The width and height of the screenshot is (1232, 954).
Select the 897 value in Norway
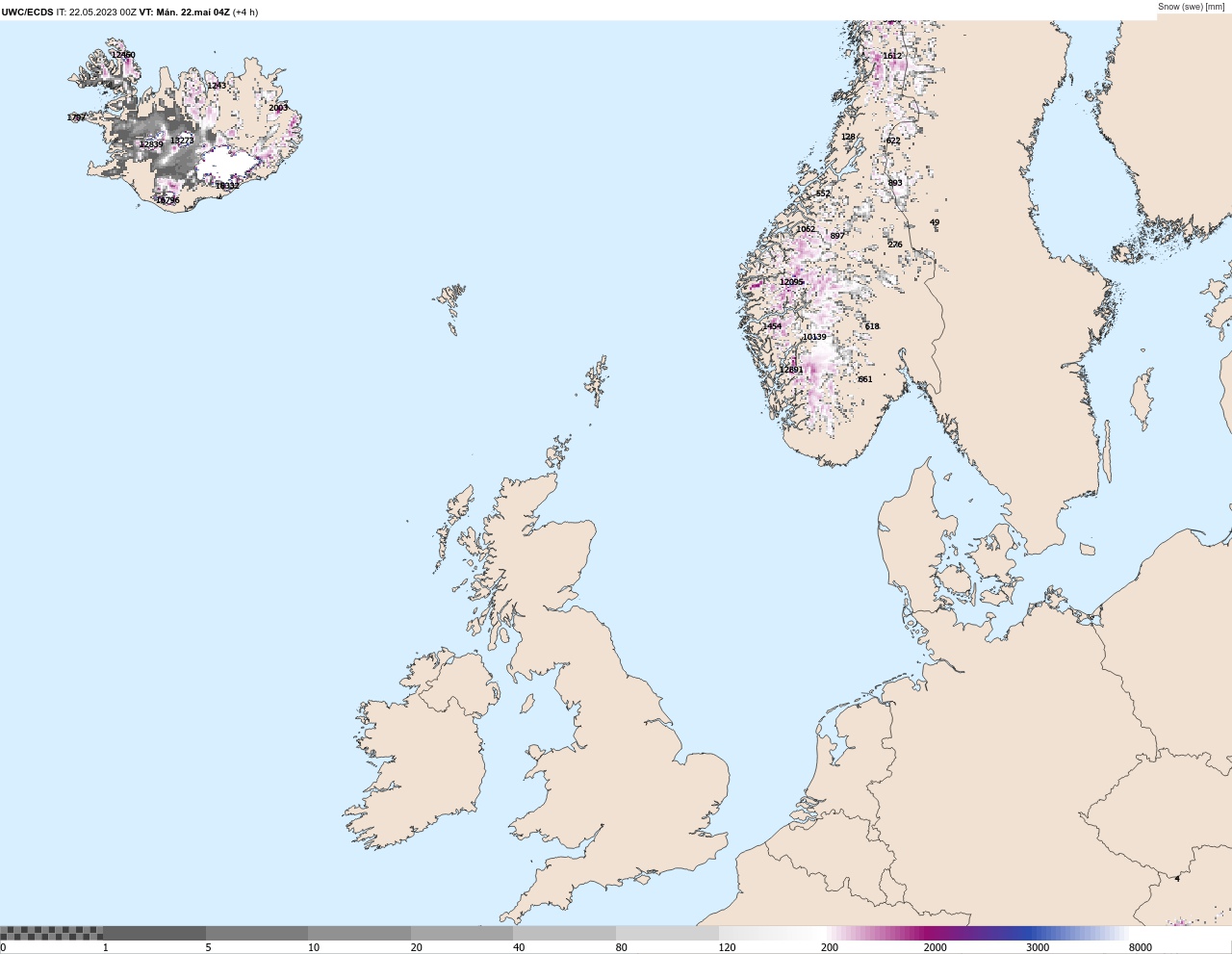(837, 236)
